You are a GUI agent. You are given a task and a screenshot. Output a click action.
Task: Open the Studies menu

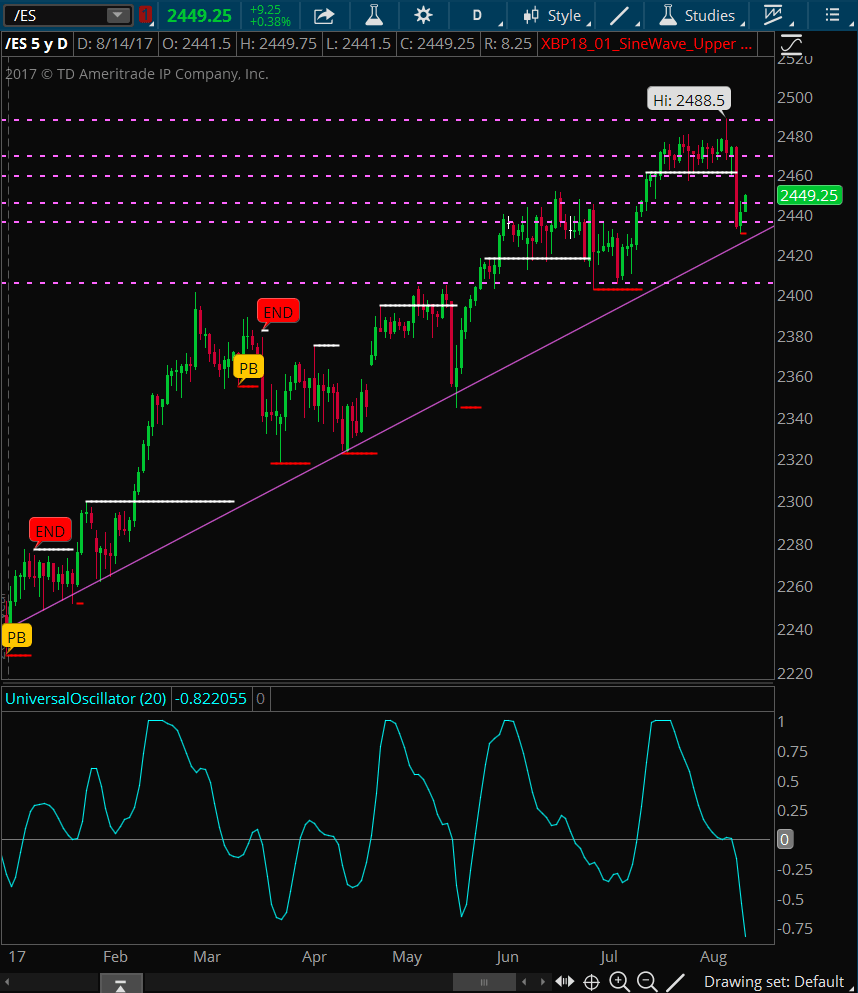(699, 15)
